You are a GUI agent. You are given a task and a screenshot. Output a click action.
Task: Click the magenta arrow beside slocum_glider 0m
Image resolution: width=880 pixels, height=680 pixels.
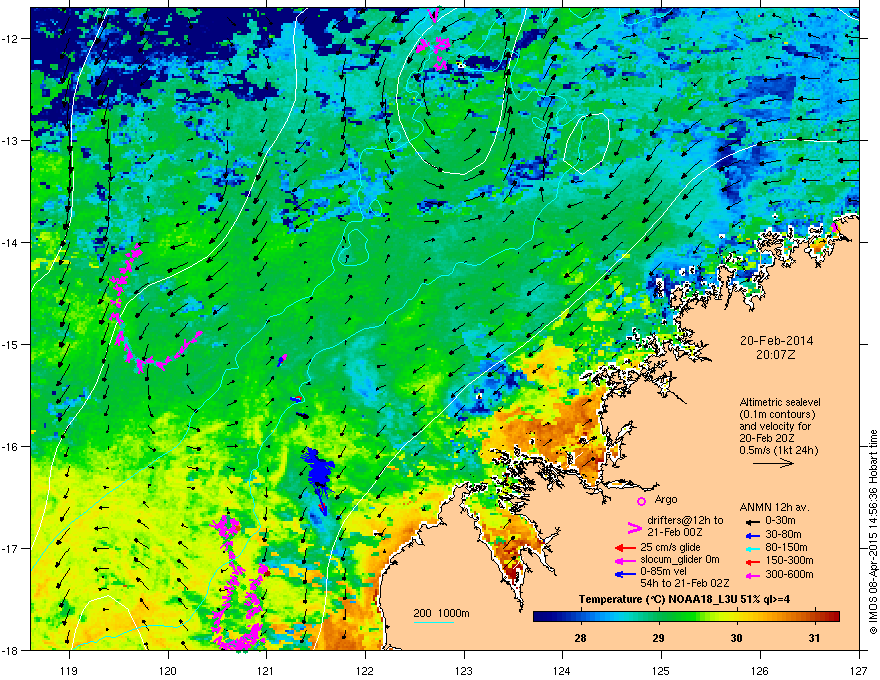(x=625, y=560)
